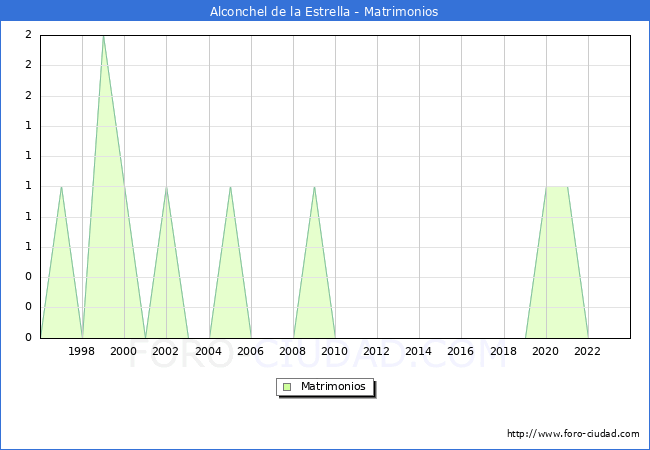Click the 1998 x-axis label
This screenshot has width=650, height=450.
click(x=81, y=351)
